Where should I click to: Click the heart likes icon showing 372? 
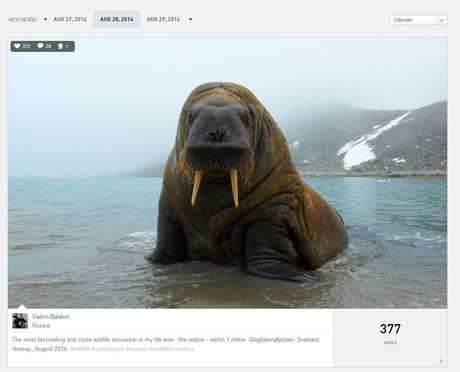(x=17, y=46)
